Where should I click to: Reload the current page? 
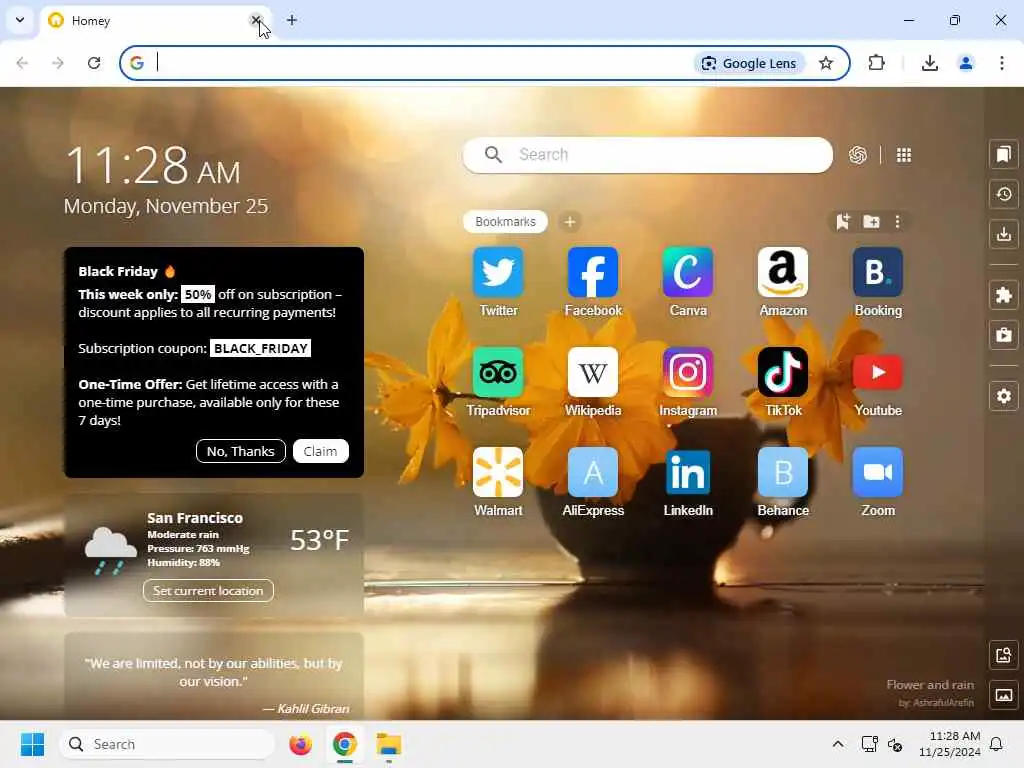click(x=94, y=63)
